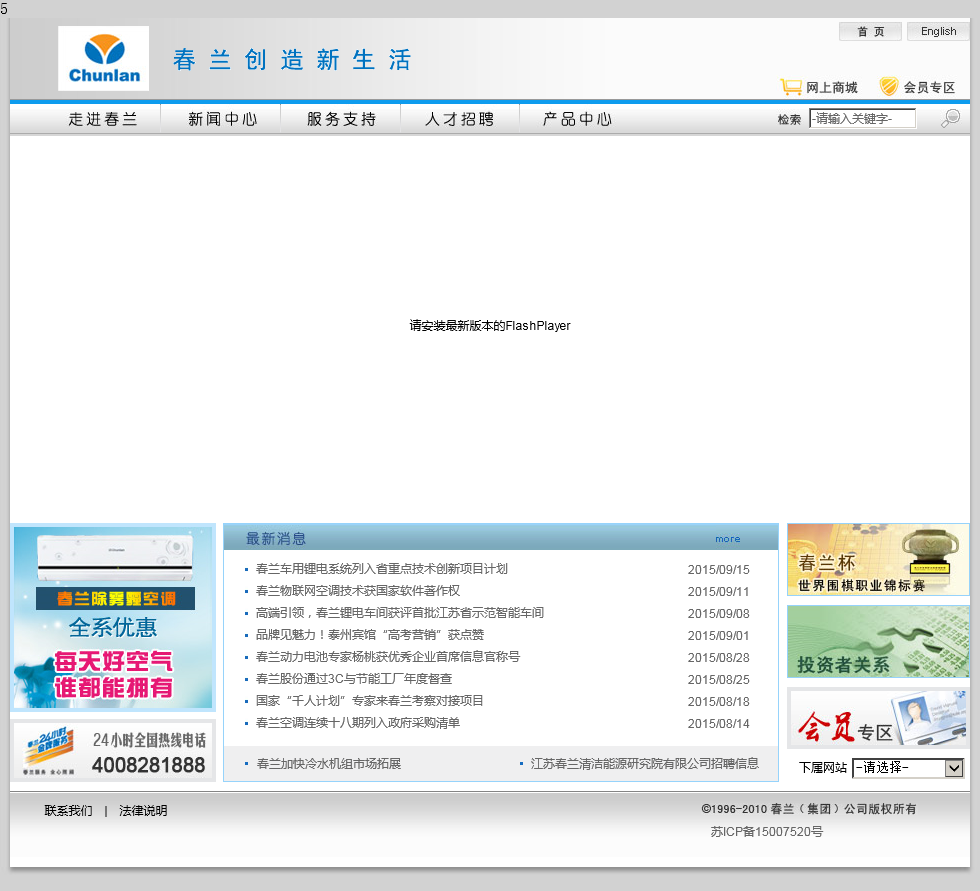Open news 春兰动力电池专家杨桃获优秀企业首席信息官称号

pos(388,657)
